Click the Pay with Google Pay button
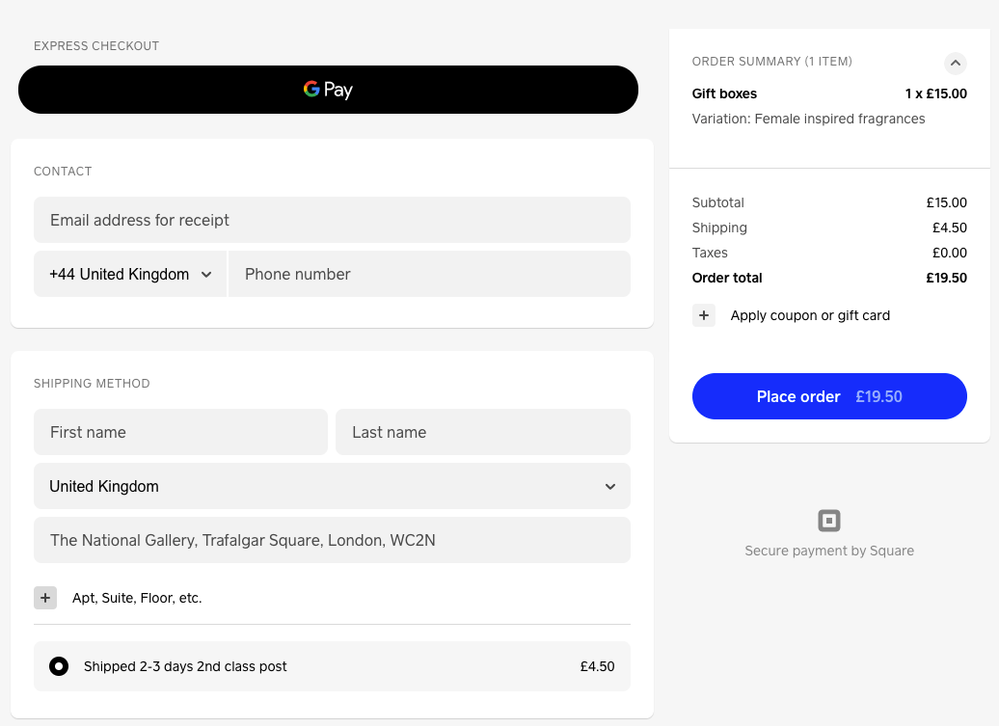 pyautogui.click(x=328, y=89)
